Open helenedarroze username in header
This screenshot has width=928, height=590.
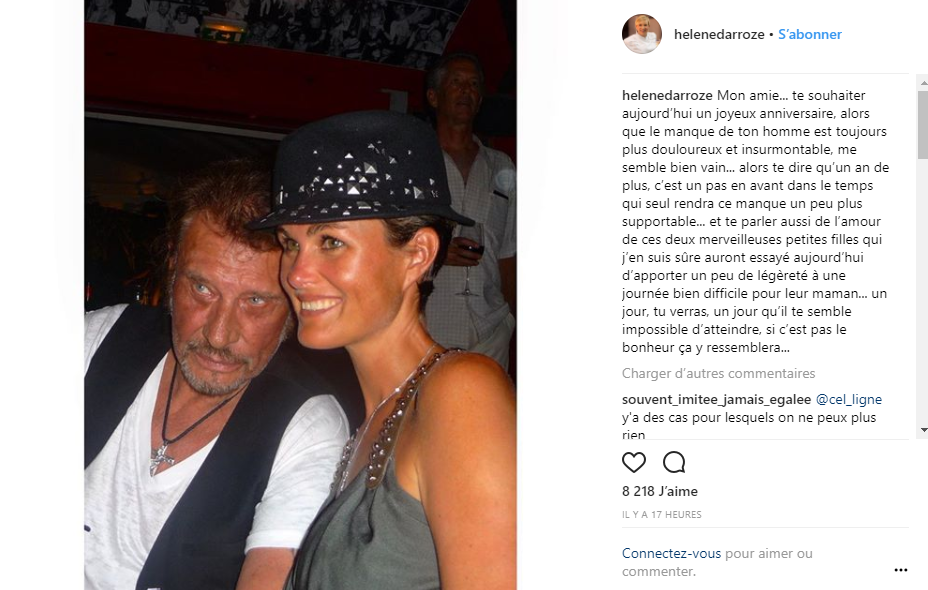pyautogui.click(x=719, y=34)
